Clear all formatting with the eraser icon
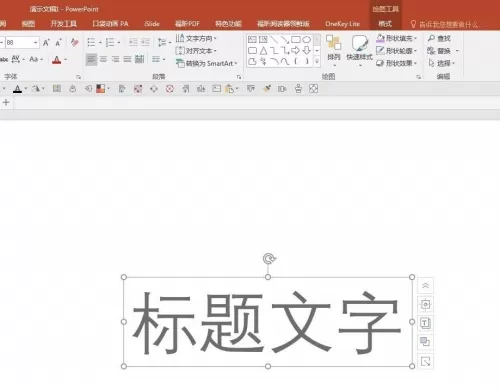500x390 pixels. click(x=75, y=42)
